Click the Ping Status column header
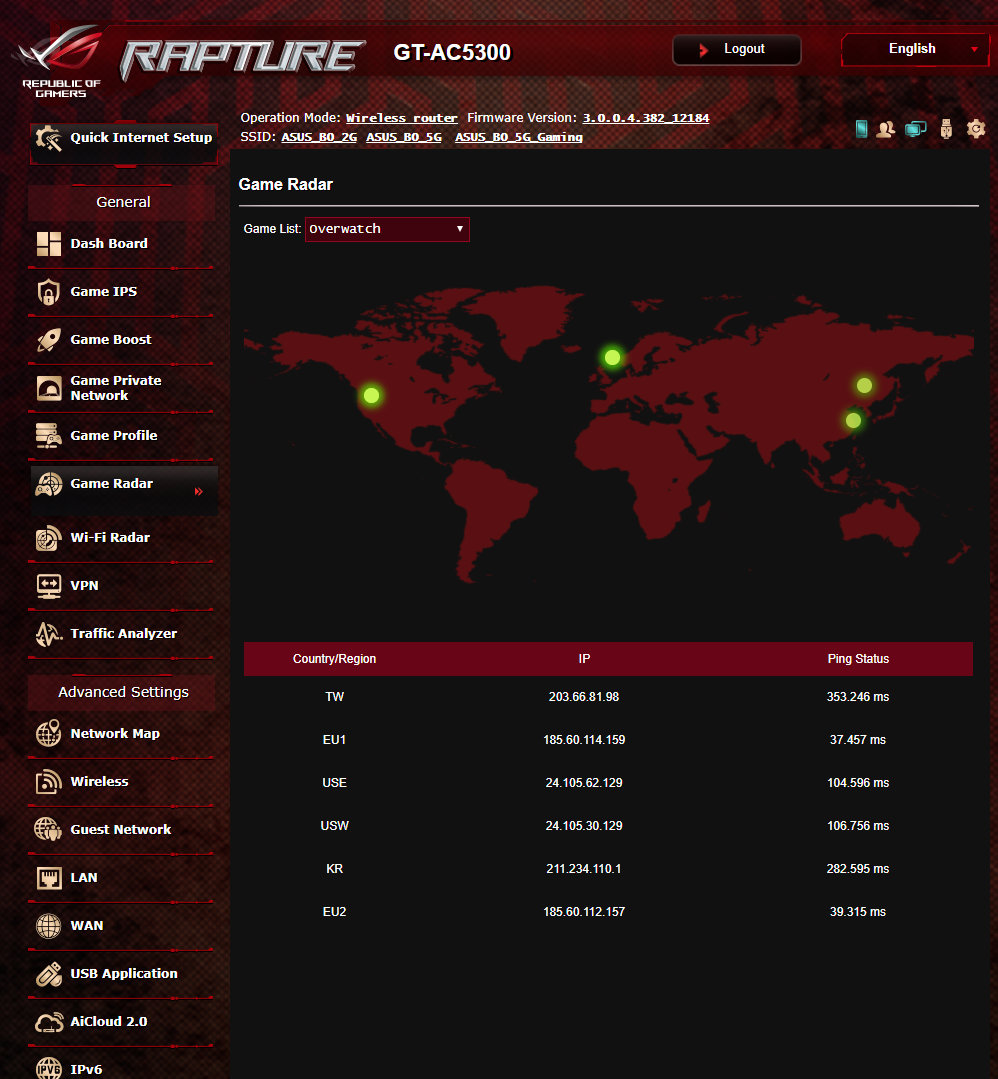 pyautogui.click(x=858, y=659)
